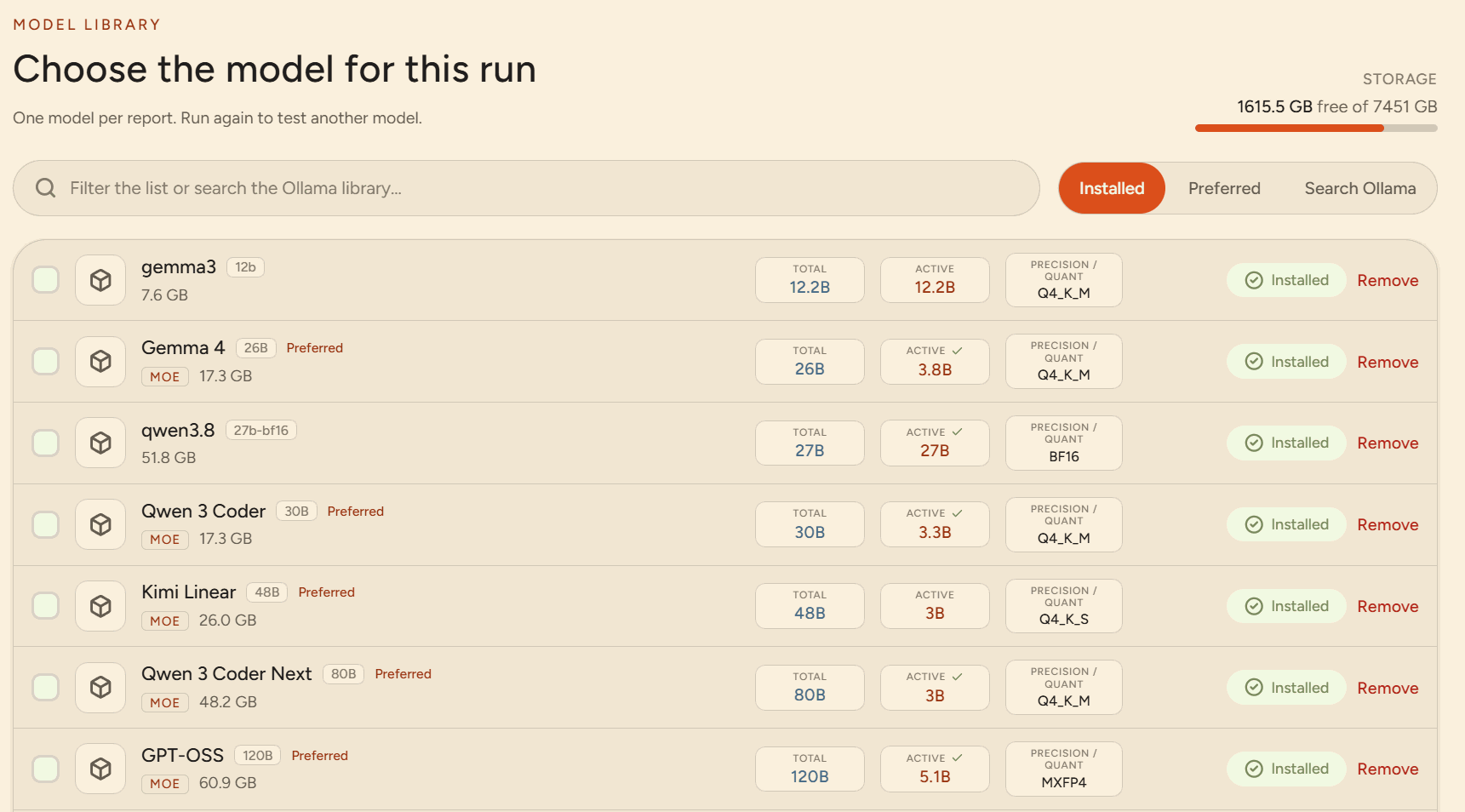Screen dimensions: 1465x812
Task: Click the Q4_K_S quant value
Action: coord(1064,619)
